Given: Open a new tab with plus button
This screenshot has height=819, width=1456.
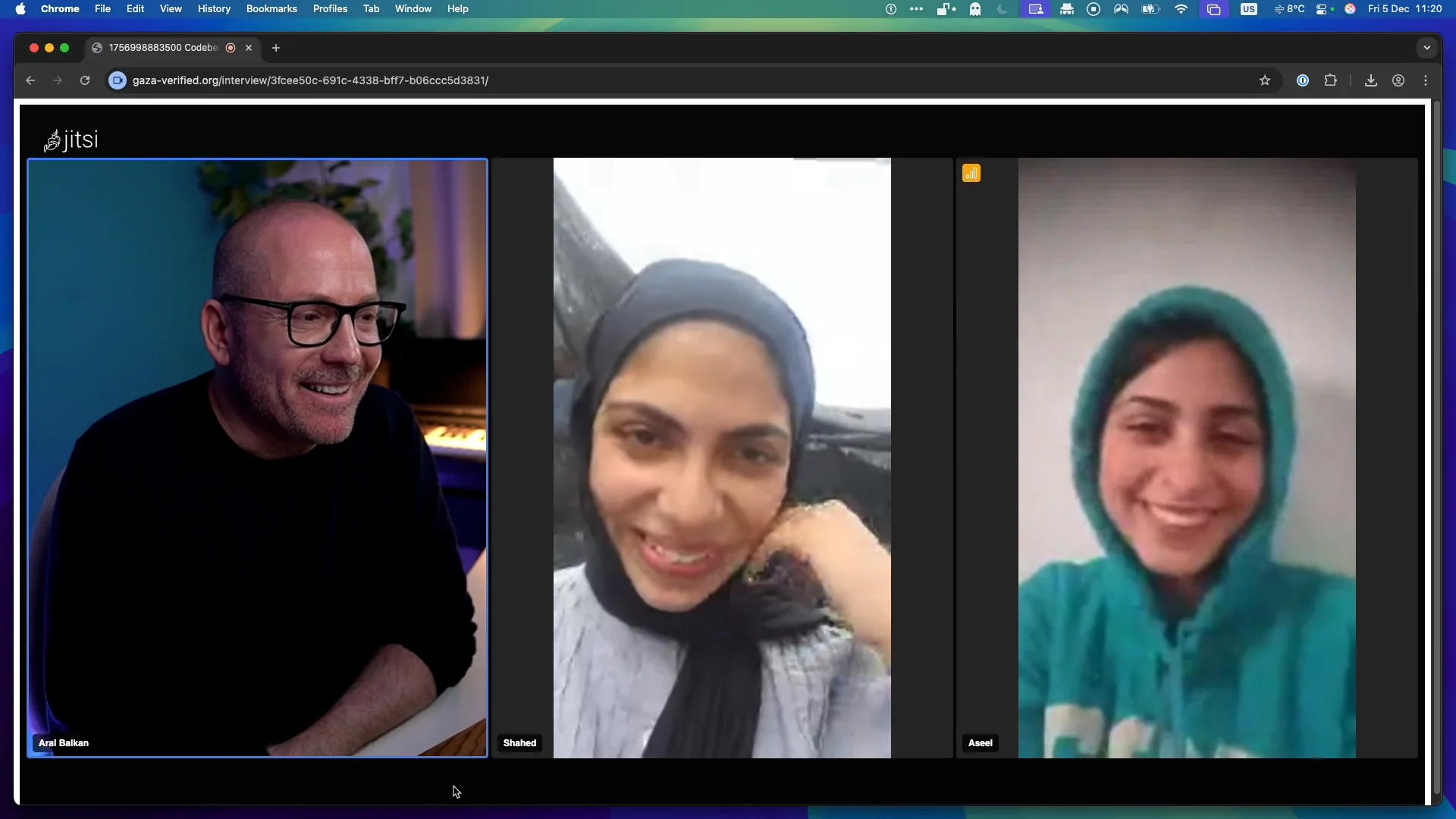Looking at the screenshot, I should (x=276, y=48).
